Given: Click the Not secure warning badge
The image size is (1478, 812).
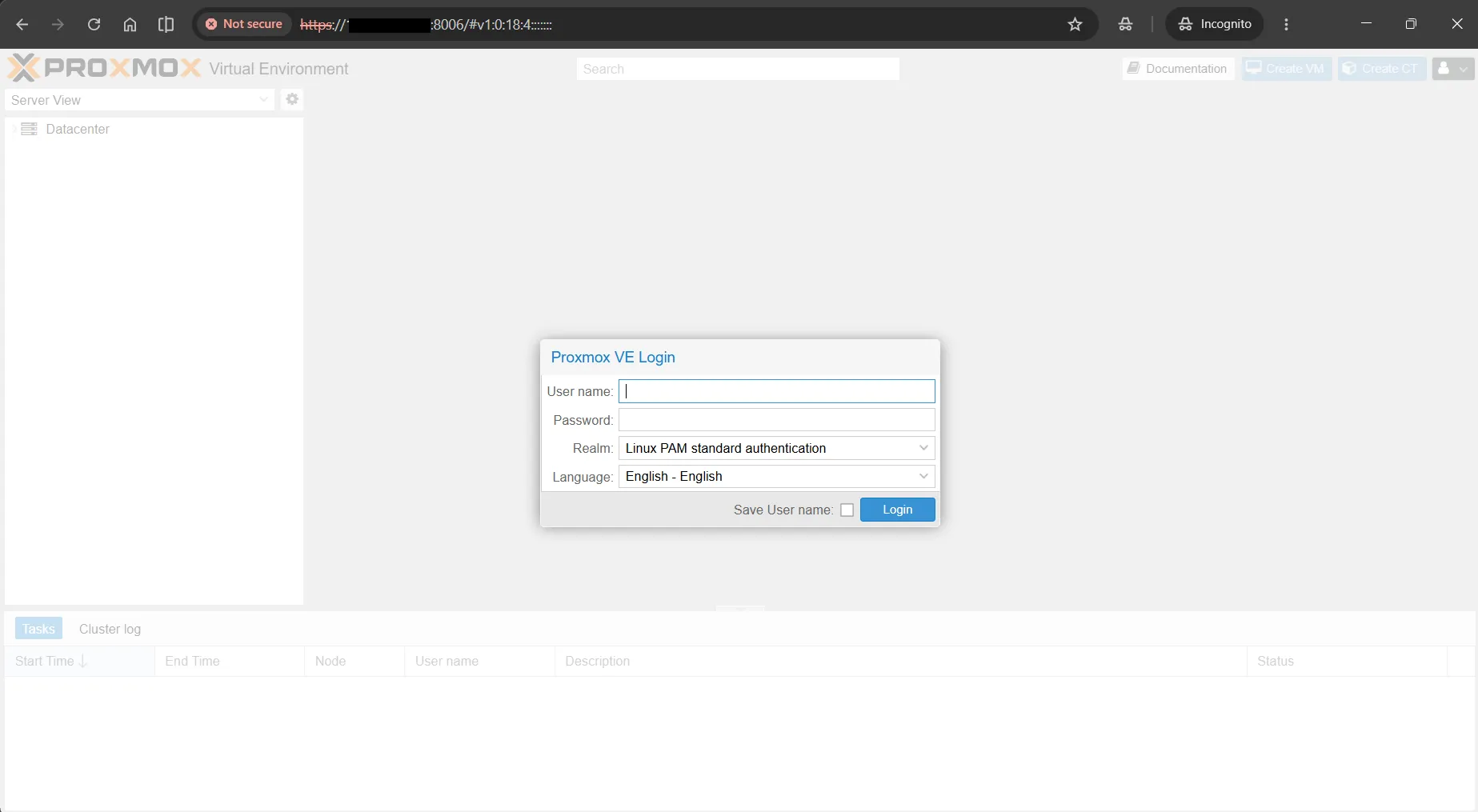Looking at the screenshot, I should 244,24.
